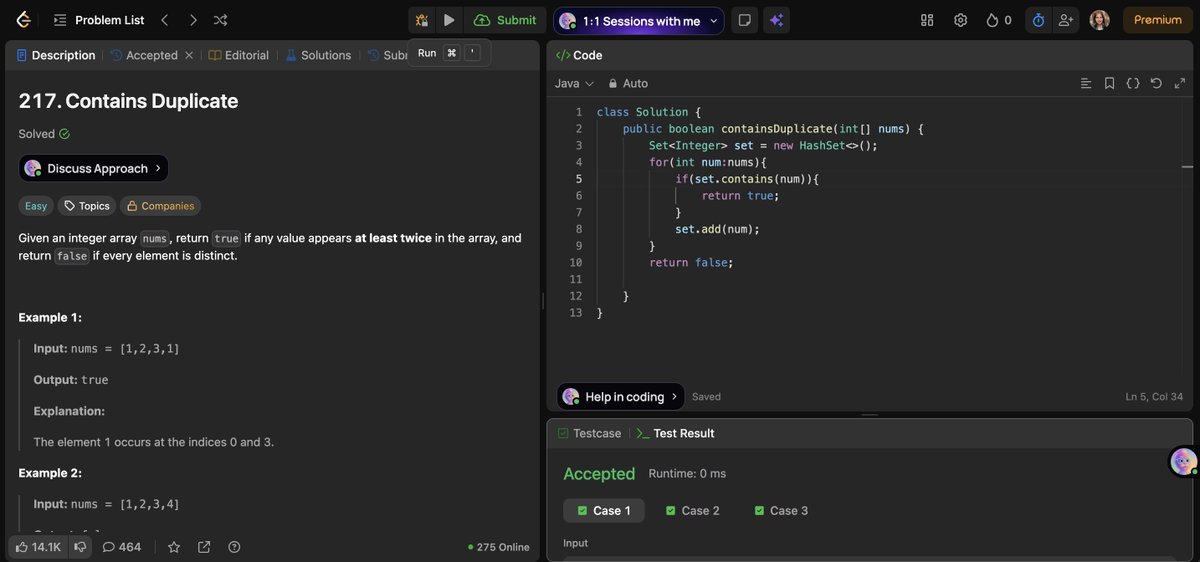Select Case 3 result

coord(780,510)
